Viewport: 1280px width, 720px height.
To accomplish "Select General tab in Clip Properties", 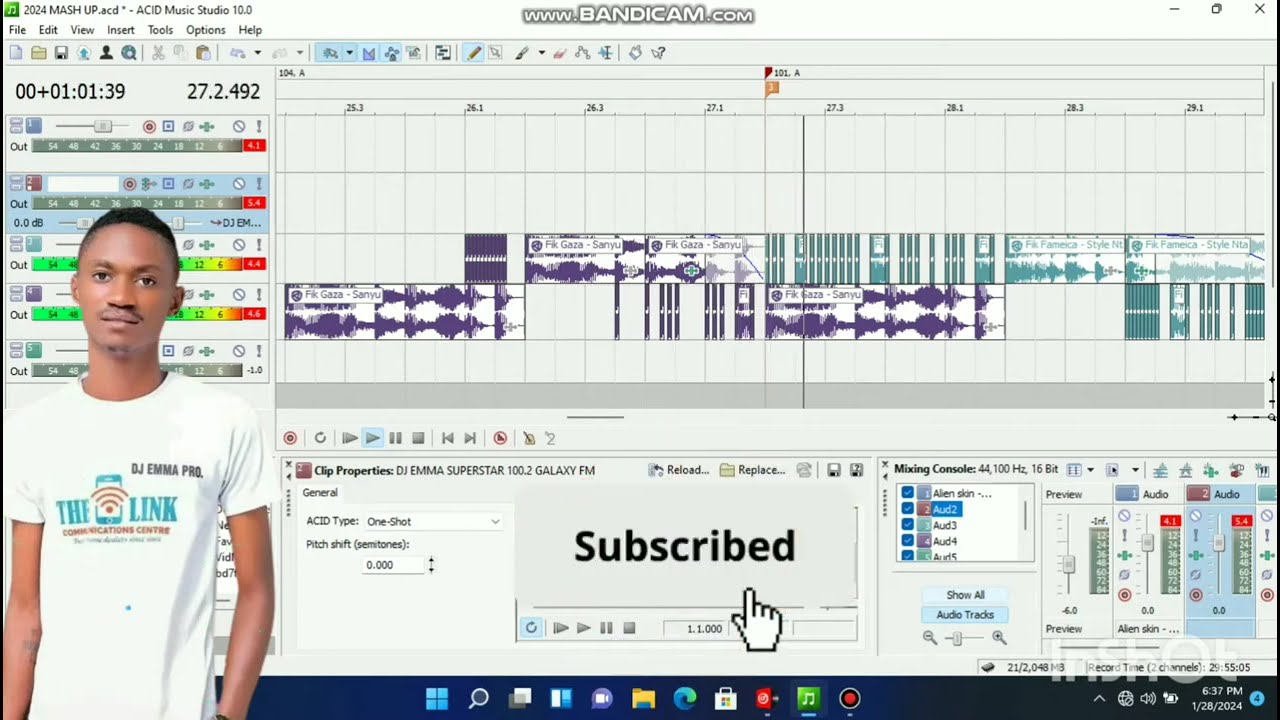I will point(320,492).
